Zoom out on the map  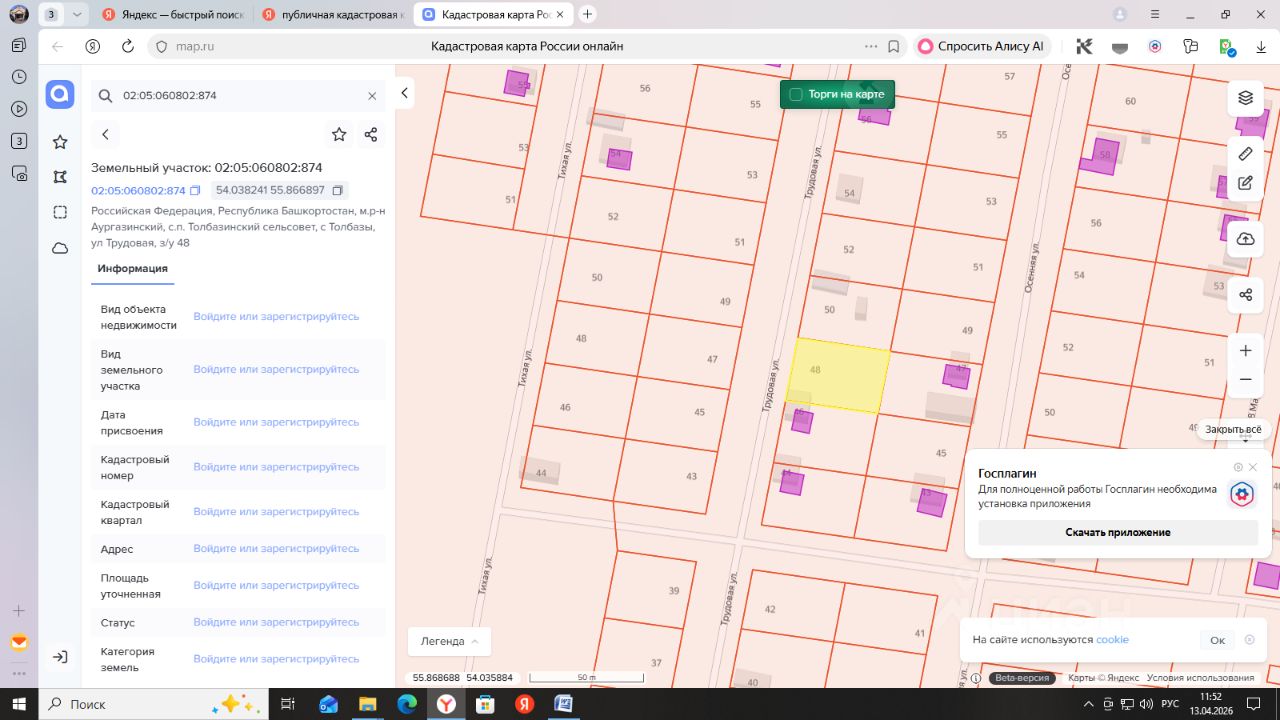[x=1245, y=380]
